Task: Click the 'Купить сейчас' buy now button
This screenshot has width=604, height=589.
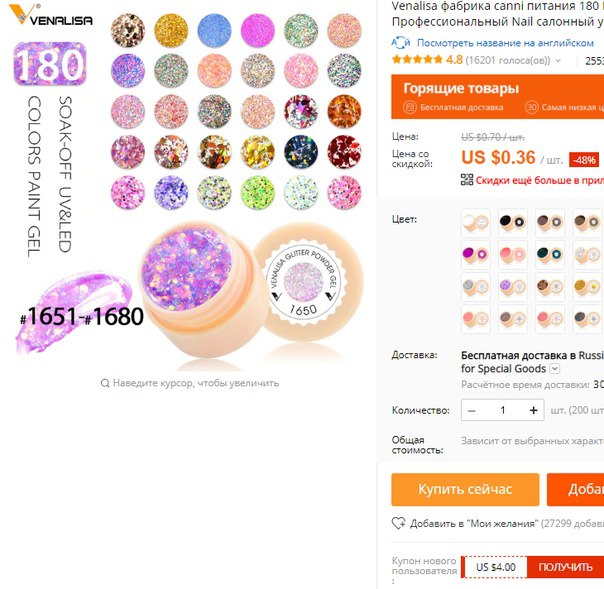Action: pyautogui.click(x=465, y=490)
